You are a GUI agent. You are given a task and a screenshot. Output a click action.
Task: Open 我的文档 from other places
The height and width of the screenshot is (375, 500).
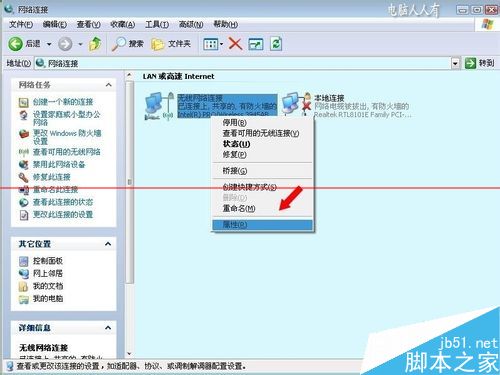[48, 286]
